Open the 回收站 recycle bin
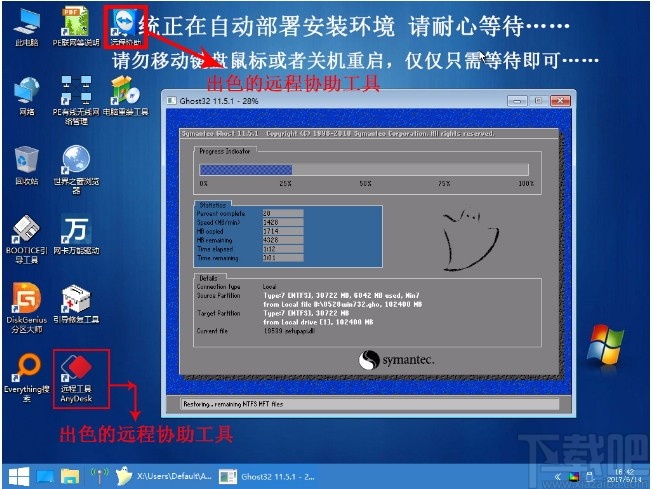 coord(26,165)
